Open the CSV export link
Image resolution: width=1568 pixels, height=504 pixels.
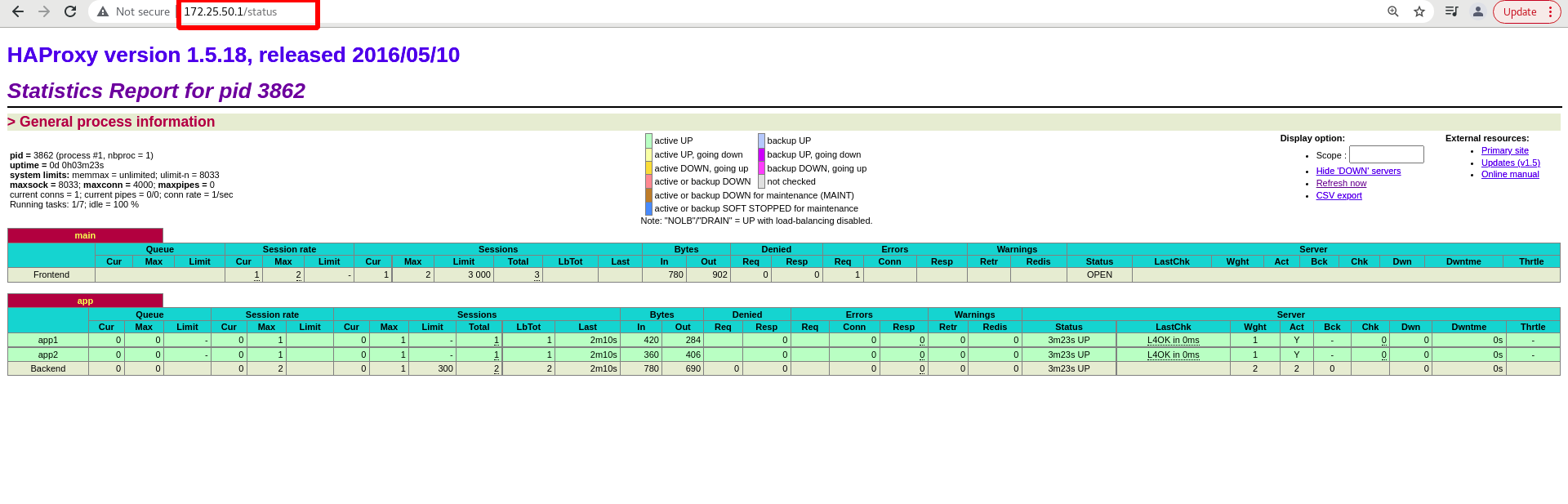pos(1339,195)
